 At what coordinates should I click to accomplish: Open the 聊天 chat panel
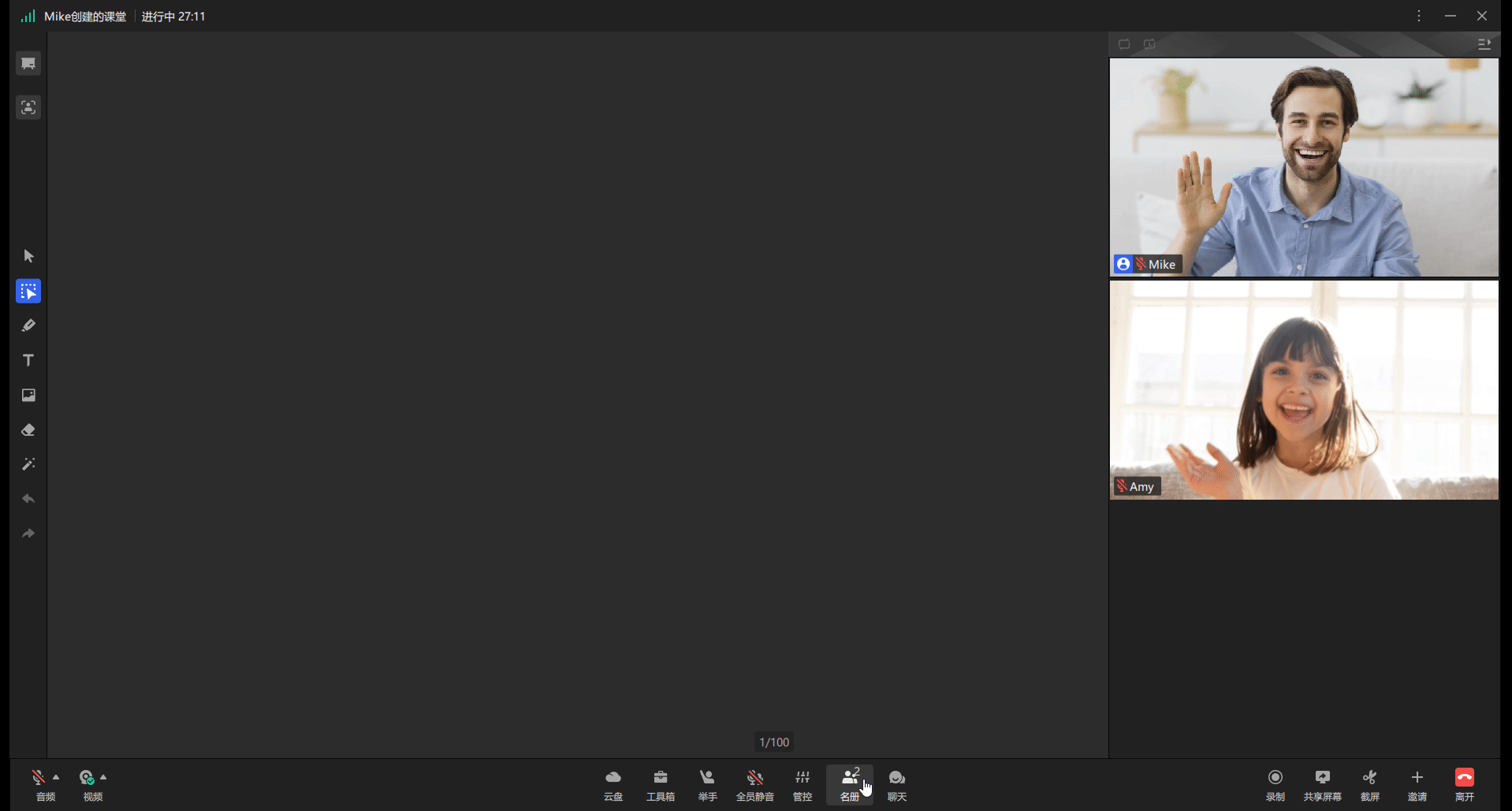coord(897,785)
